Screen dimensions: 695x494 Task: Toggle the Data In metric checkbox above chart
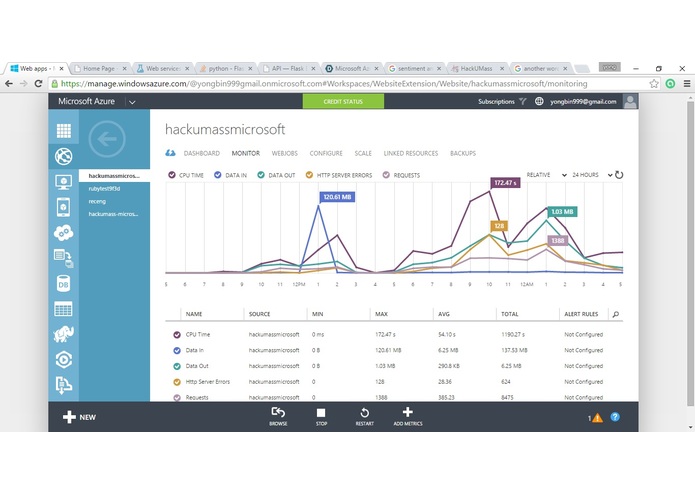[x=218, y=175]
